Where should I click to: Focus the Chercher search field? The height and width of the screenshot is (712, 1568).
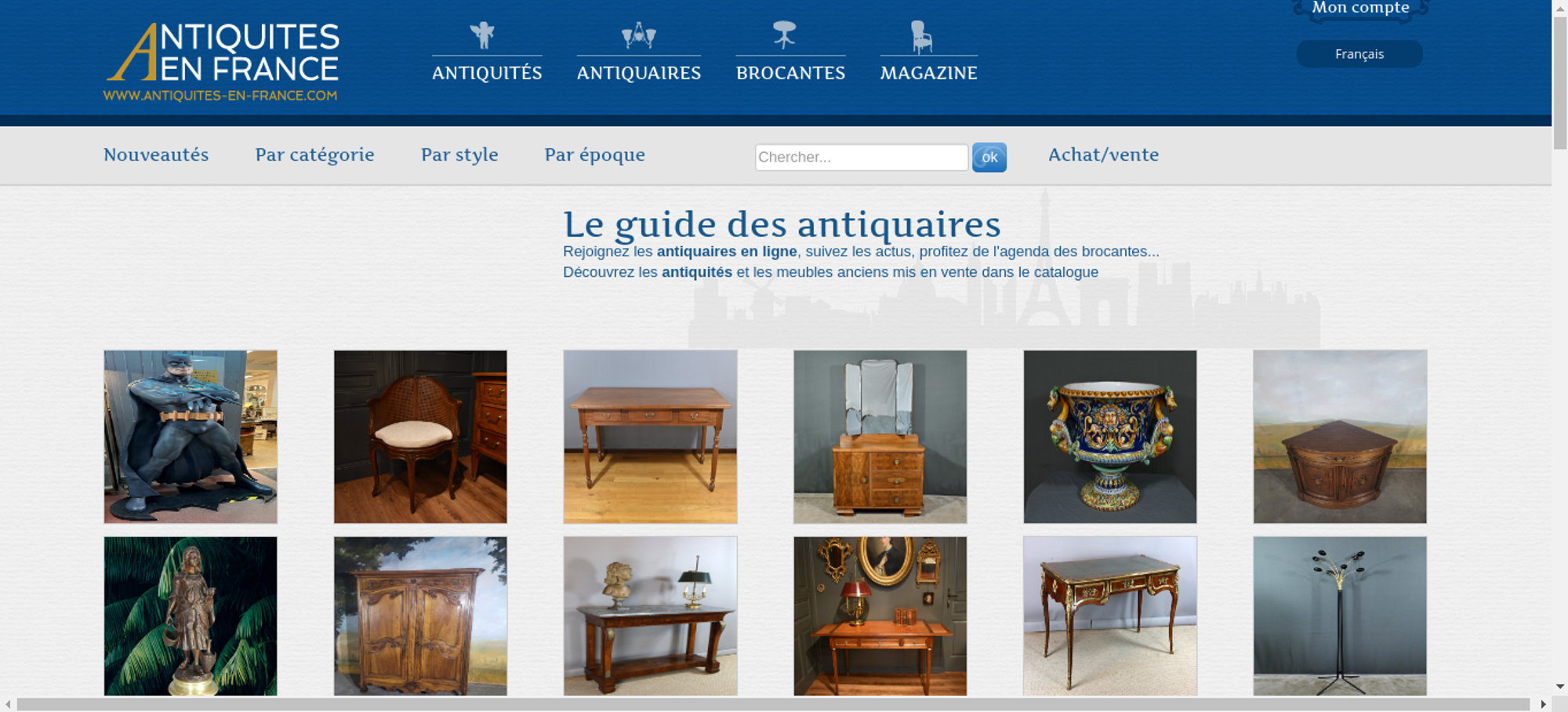(862, 157)
